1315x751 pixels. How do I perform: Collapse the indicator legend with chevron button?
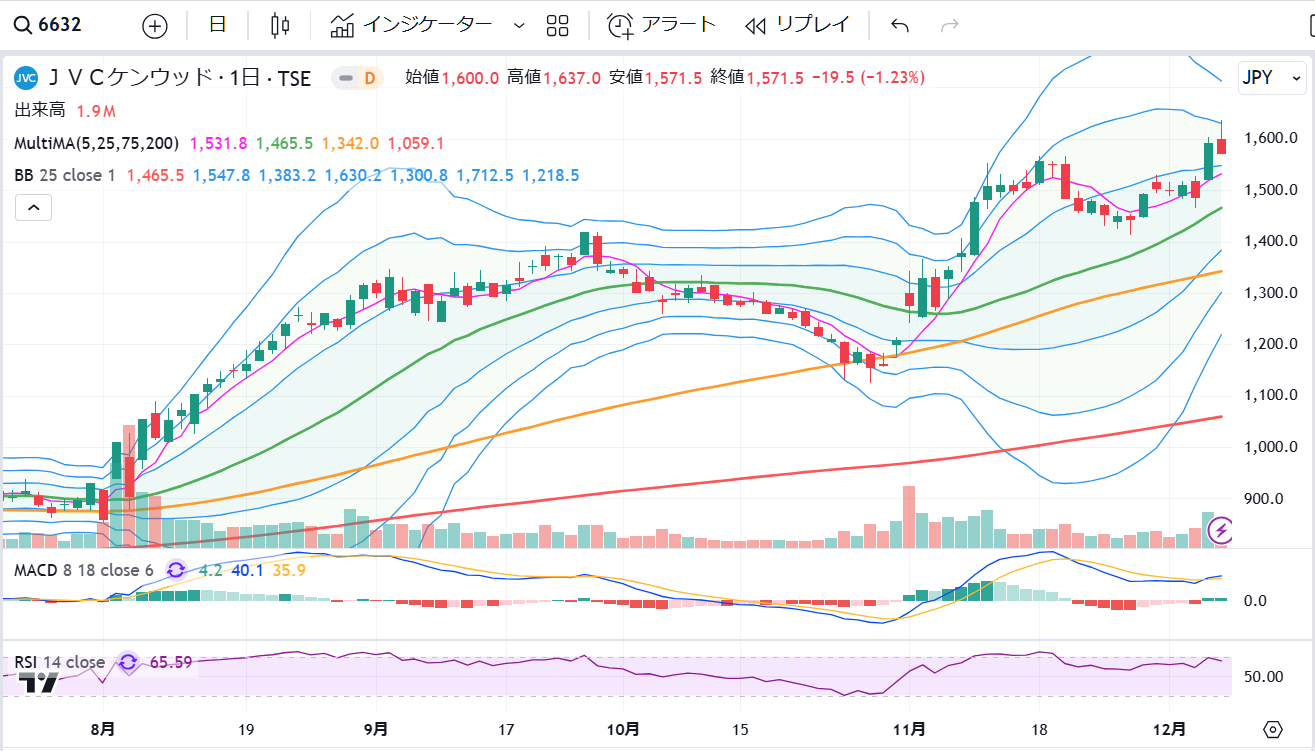tap(33, 208)
